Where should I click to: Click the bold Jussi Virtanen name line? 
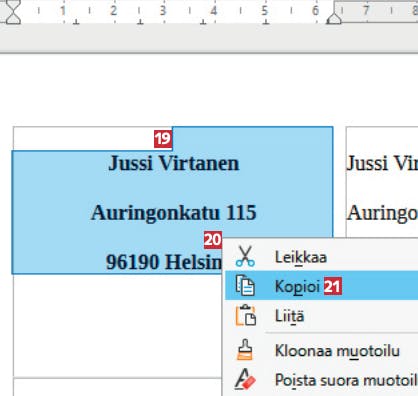174,163
